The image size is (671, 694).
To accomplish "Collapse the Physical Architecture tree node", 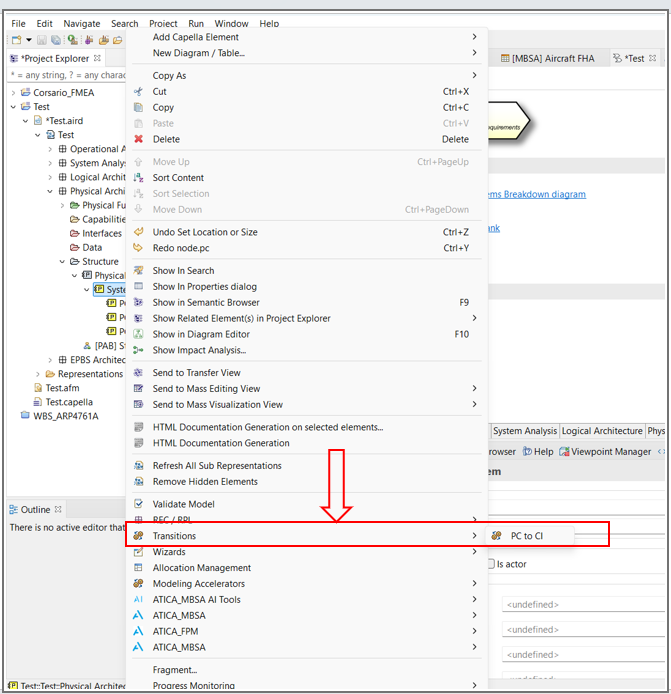I will (x=50, y=191).
